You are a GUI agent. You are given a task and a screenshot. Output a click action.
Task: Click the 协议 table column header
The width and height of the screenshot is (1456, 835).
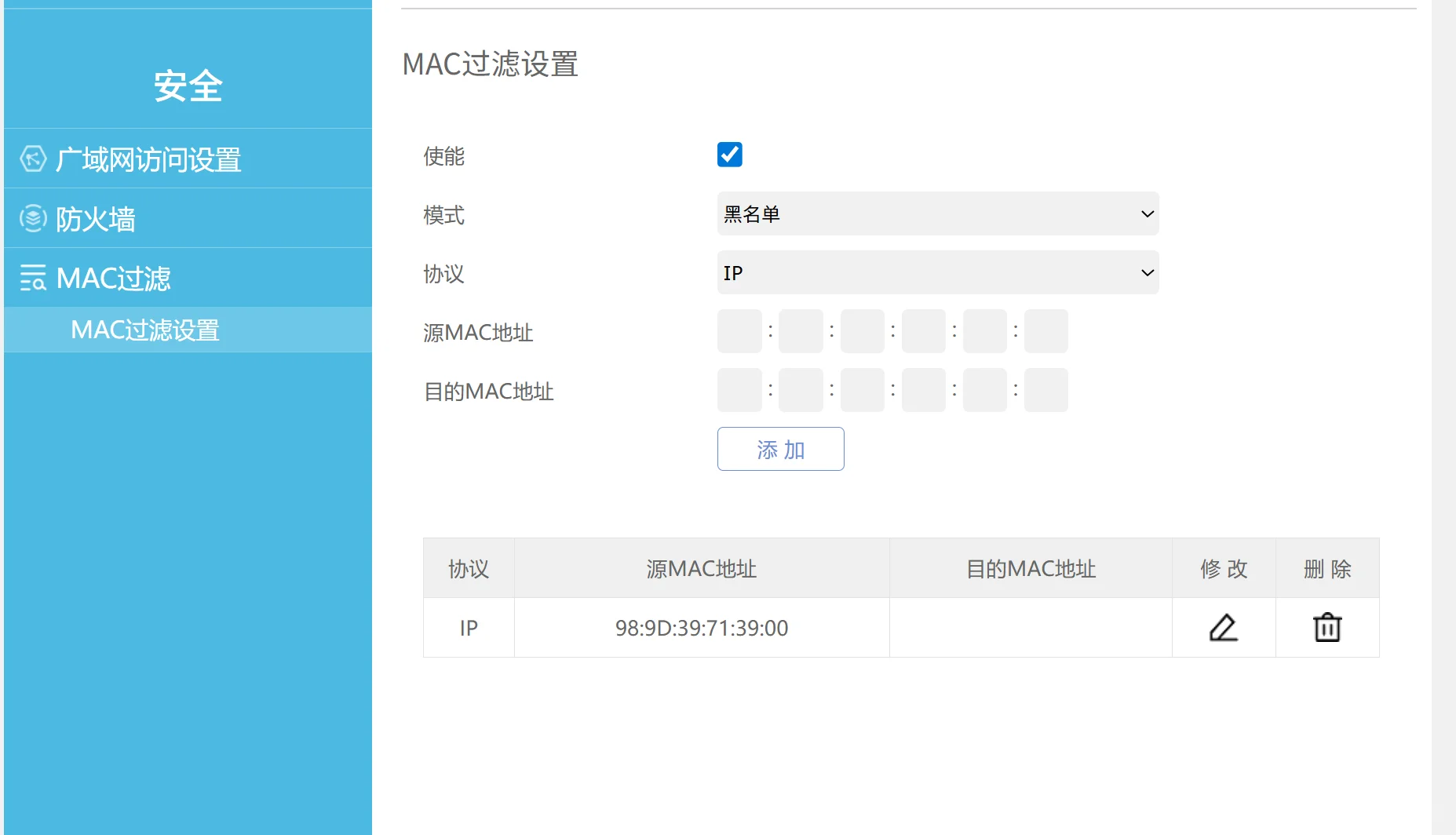pos(469,569)
